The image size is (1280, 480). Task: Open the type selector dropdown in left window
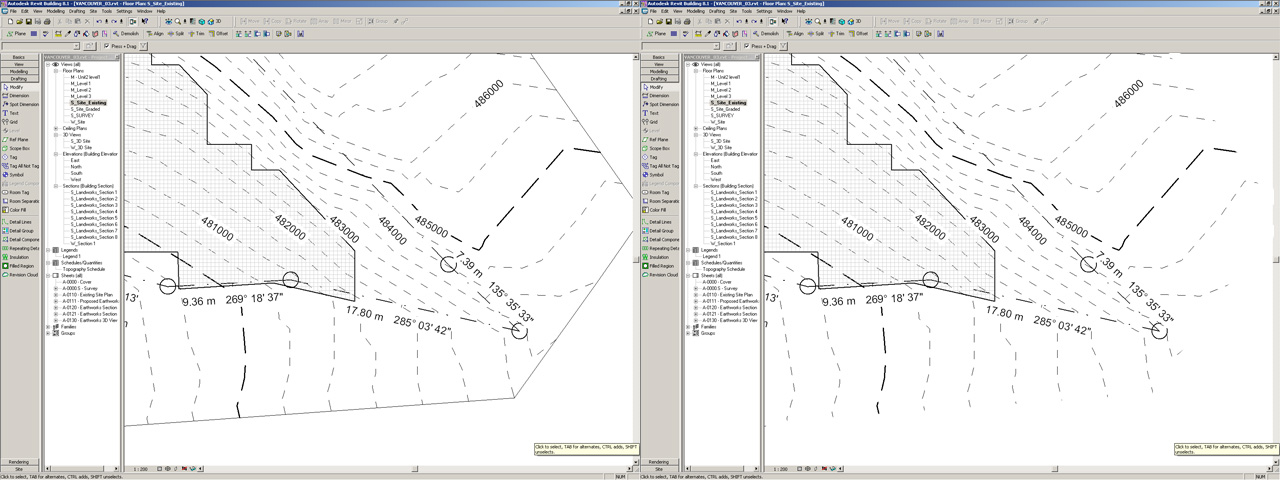(x=75, y=46)
